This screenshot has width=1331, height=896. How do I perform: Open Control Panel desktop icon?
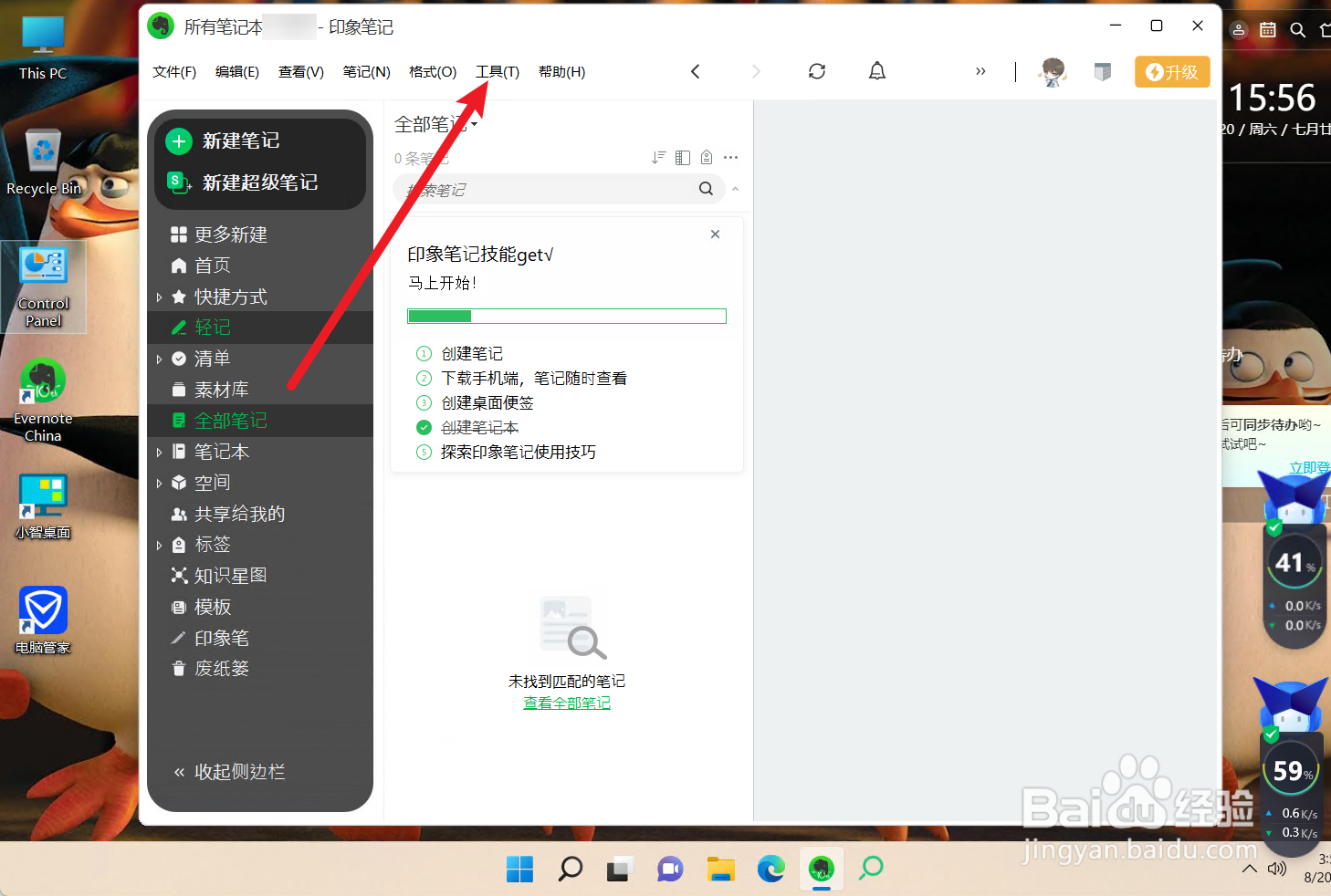[x=43, y=287]
